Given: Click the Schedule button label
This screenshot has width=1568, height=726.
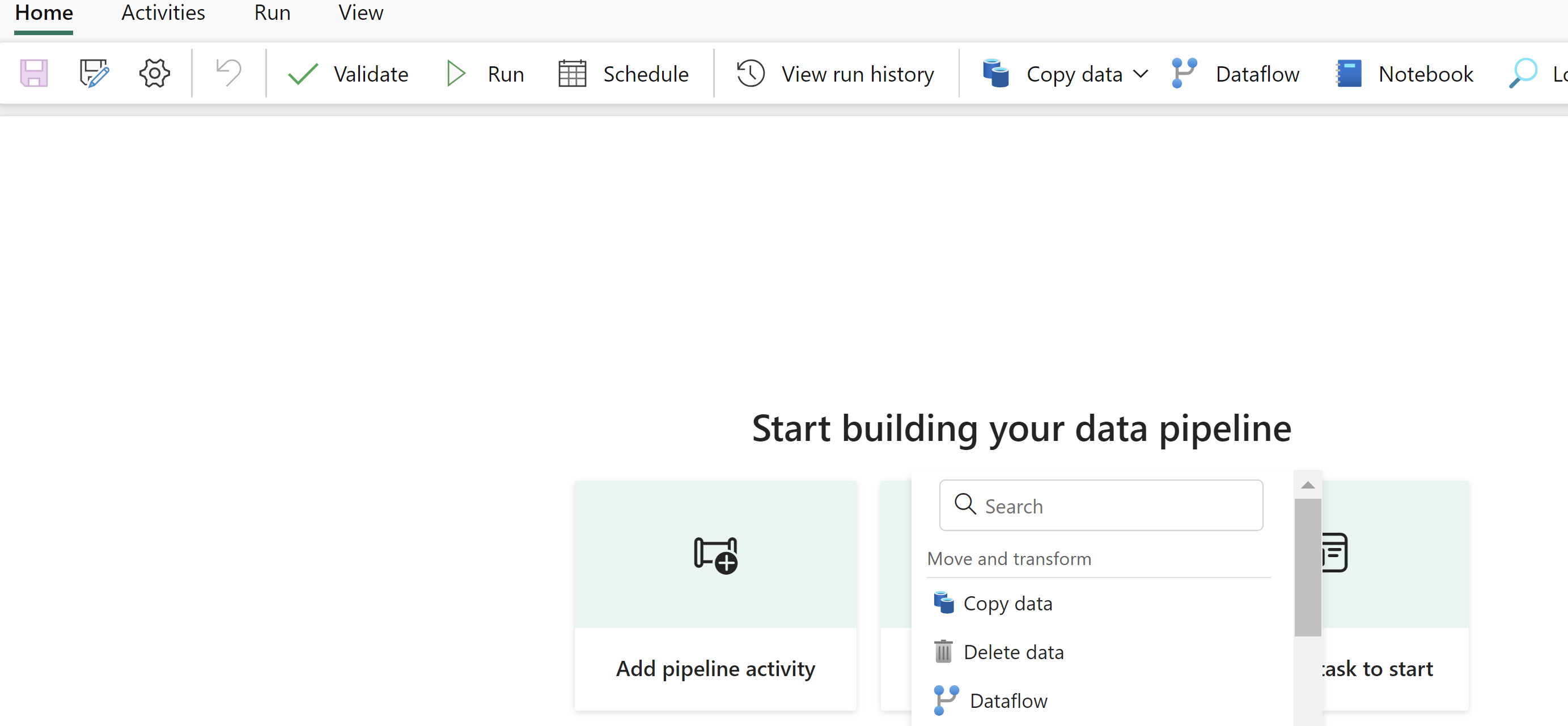Looking at the screenshot, I should point(646,74).
